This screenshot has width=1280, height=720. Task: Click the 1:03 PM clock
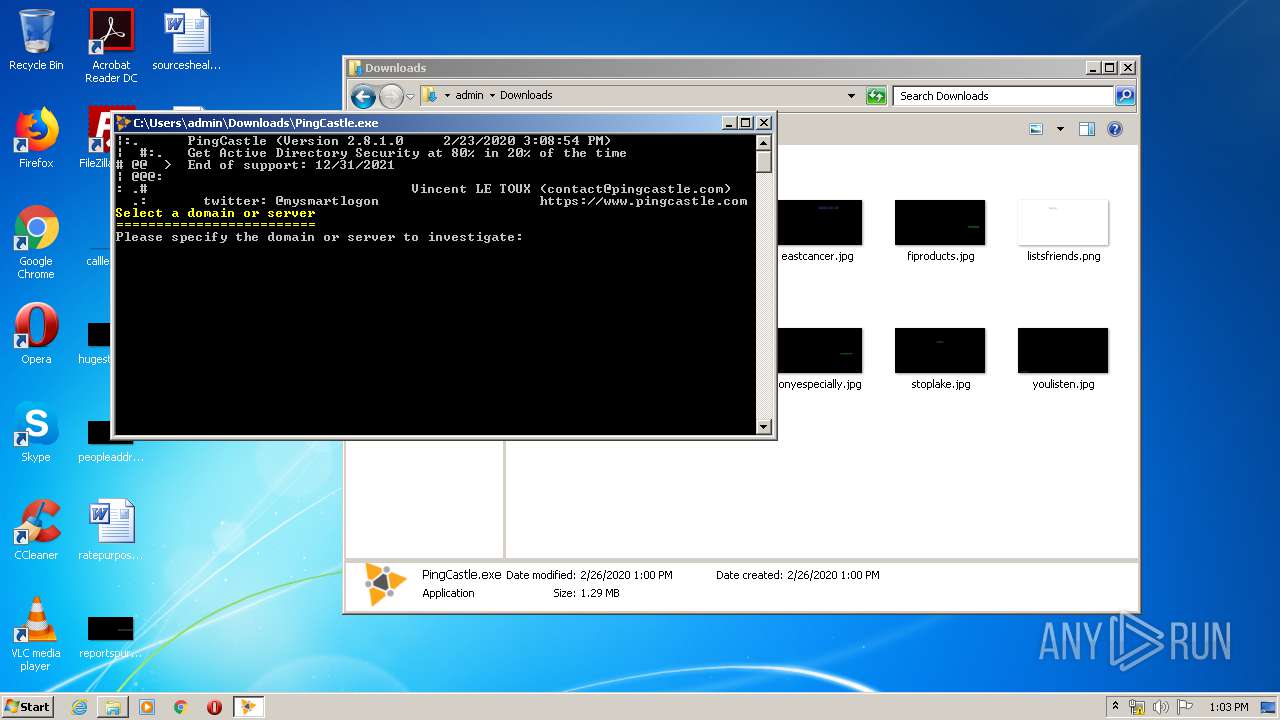[1228, 707]
